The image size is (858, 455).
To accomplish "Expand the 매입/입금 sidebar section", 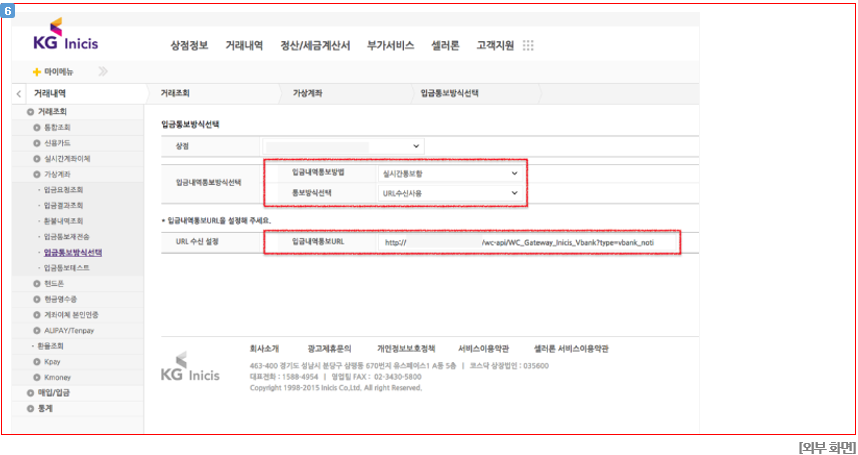I will tap(30, 393).
